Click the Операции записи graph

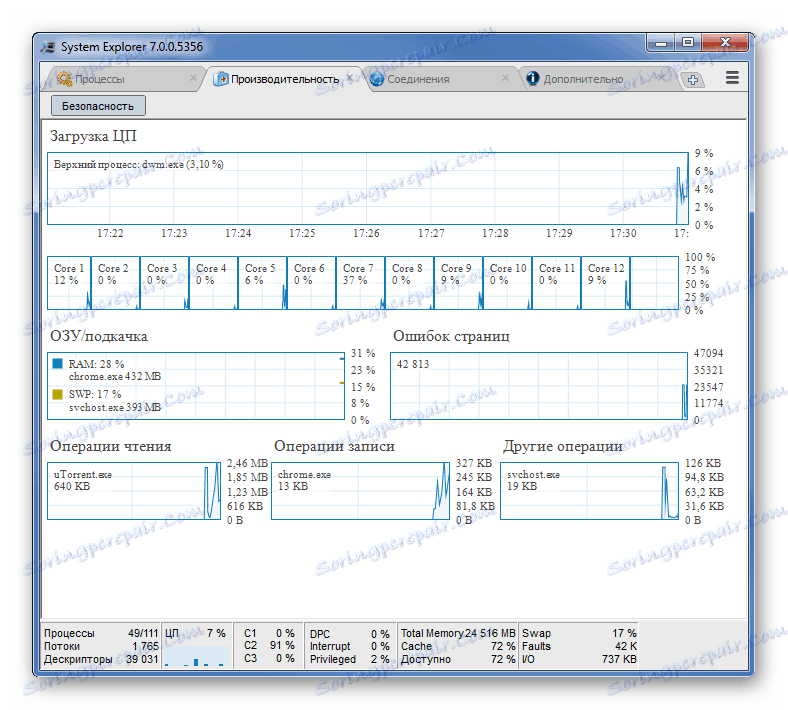click(x=360, y=491)
